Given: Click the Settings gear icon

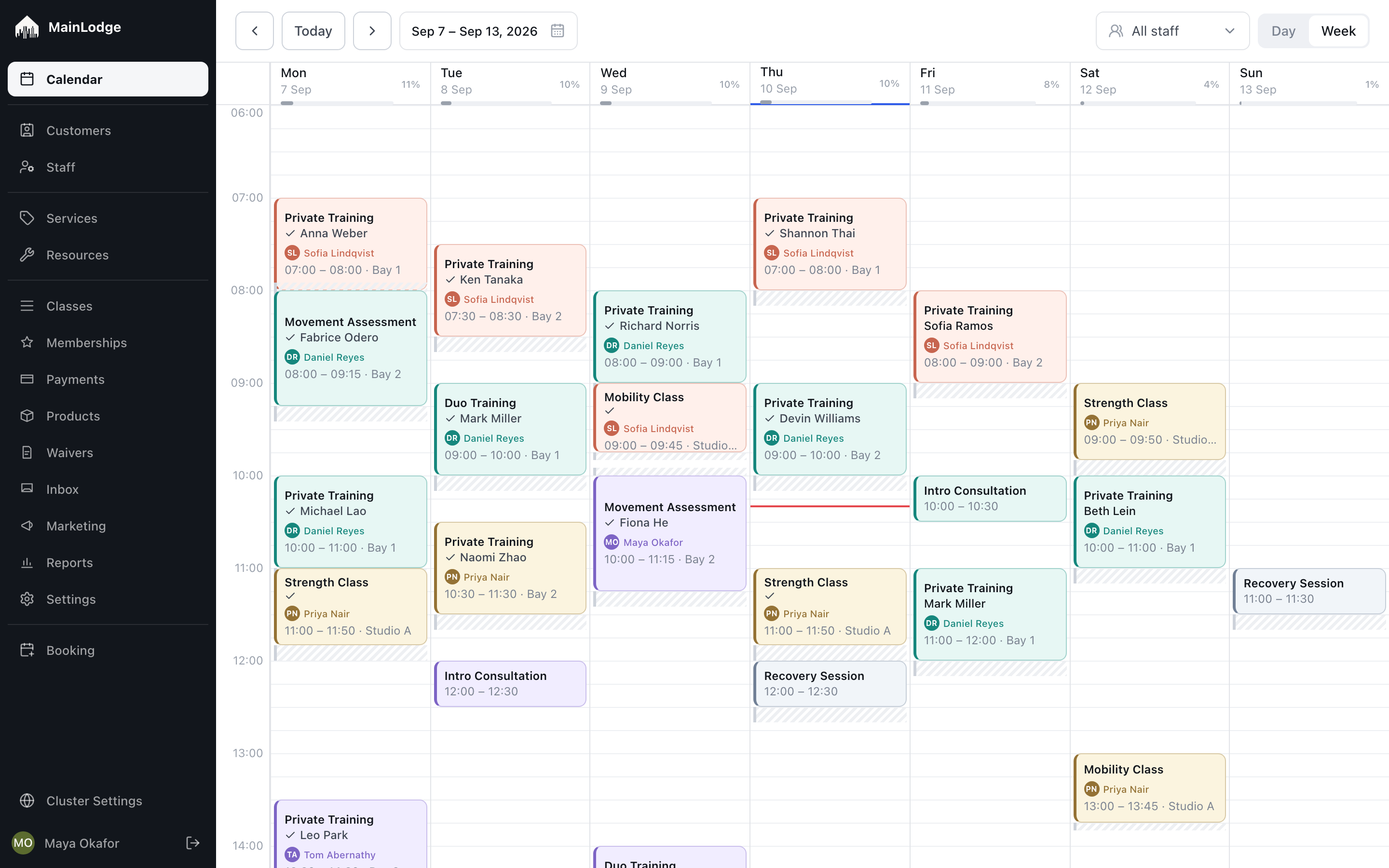Looking at the screenshot, I should coord(27,599).
